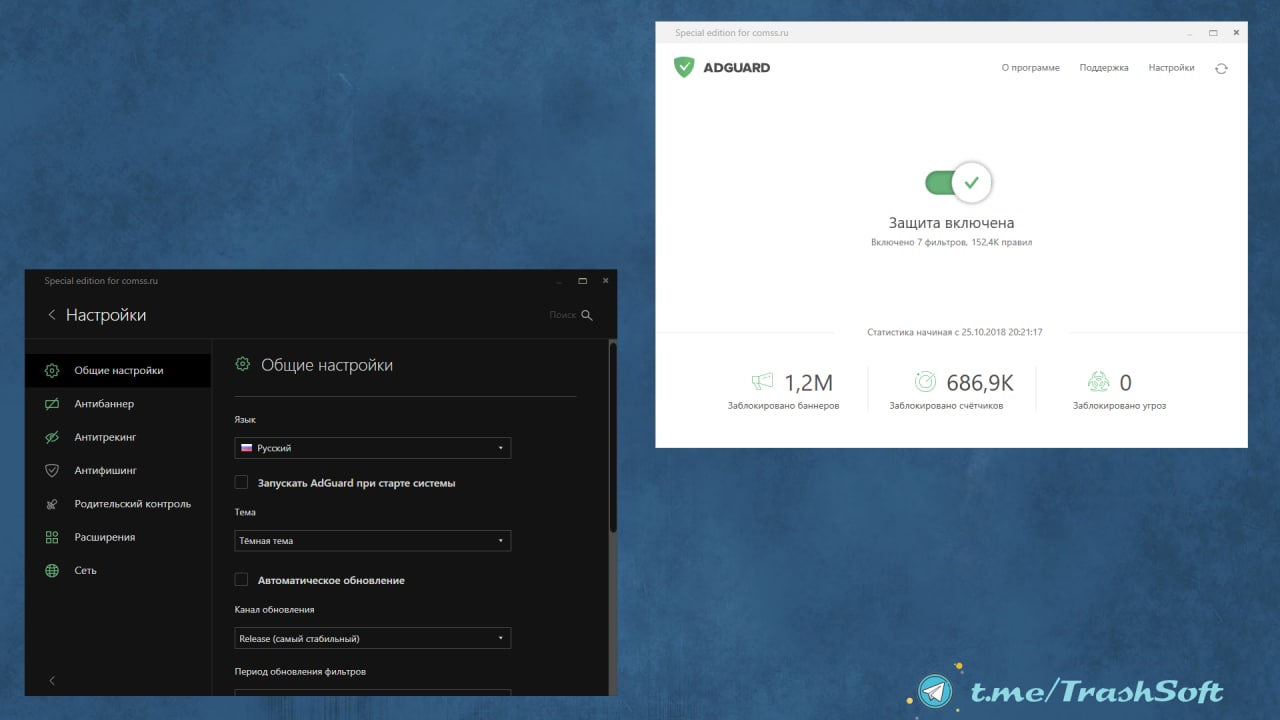Select Расширения in sidebar
The image size is (1280, 720).
tap(118, 537)
